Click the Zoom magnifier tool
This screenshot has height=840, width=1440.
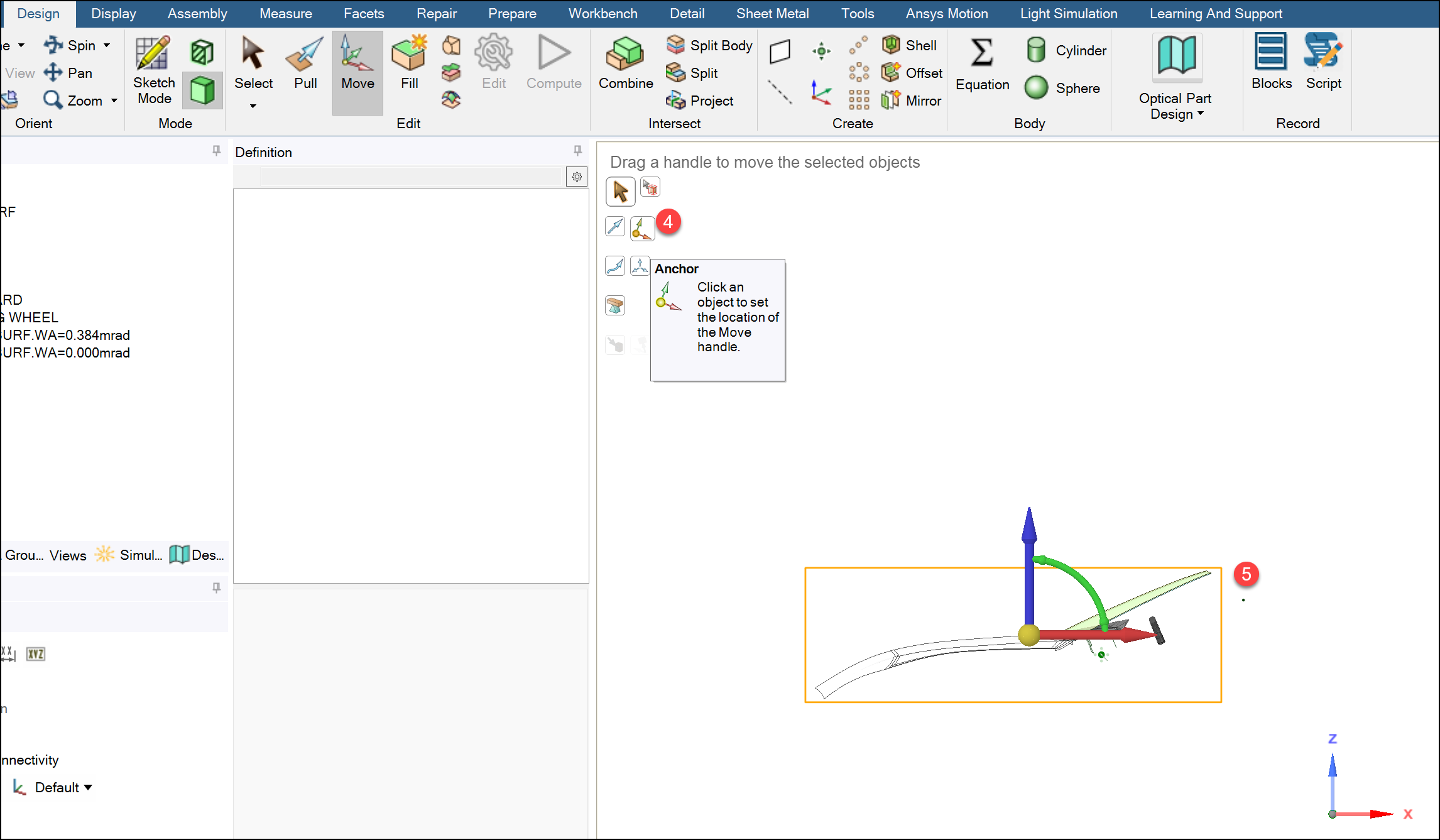[x=72, y=101]
